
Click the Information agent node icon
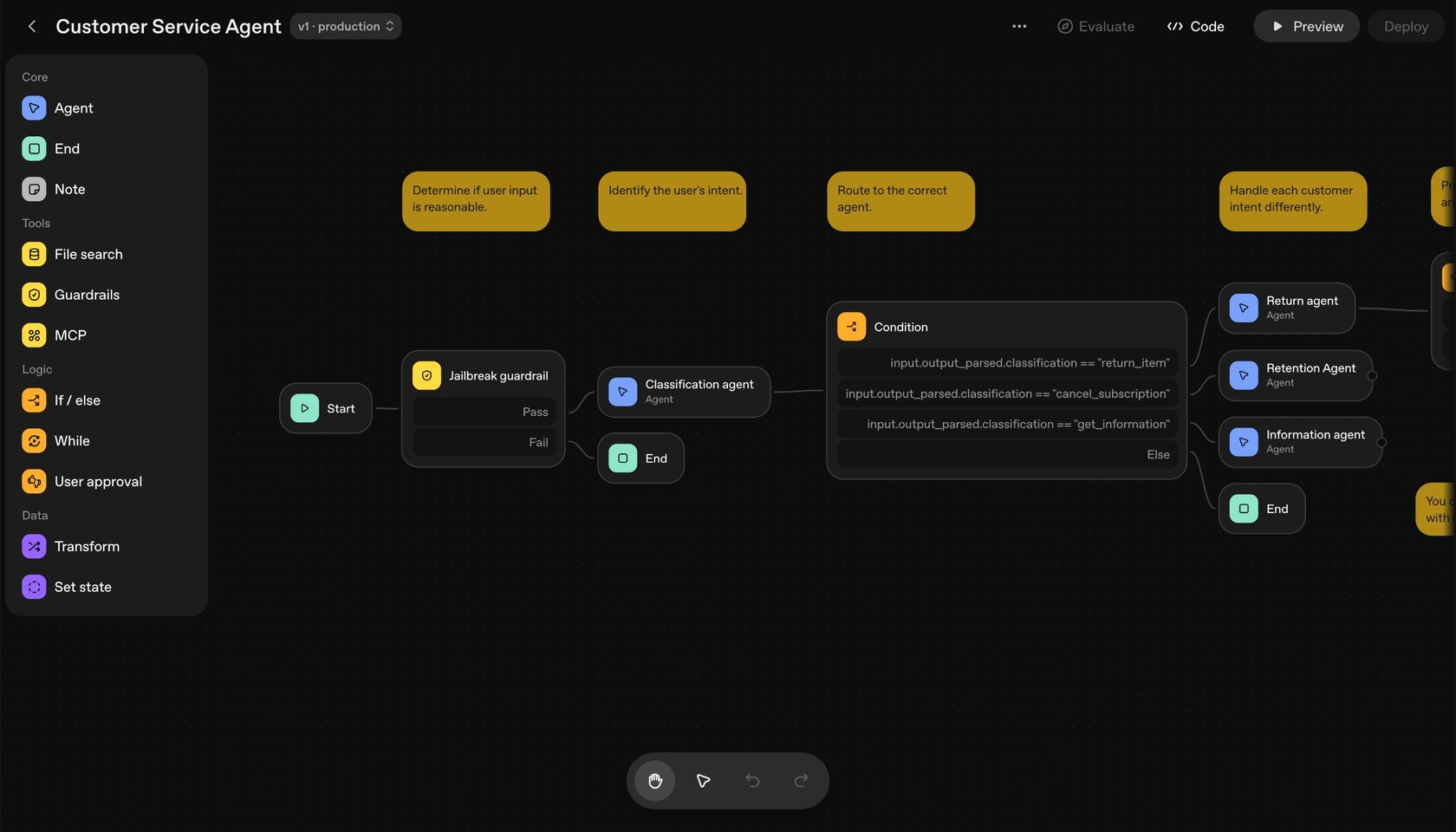click(x=1244, y=442)
